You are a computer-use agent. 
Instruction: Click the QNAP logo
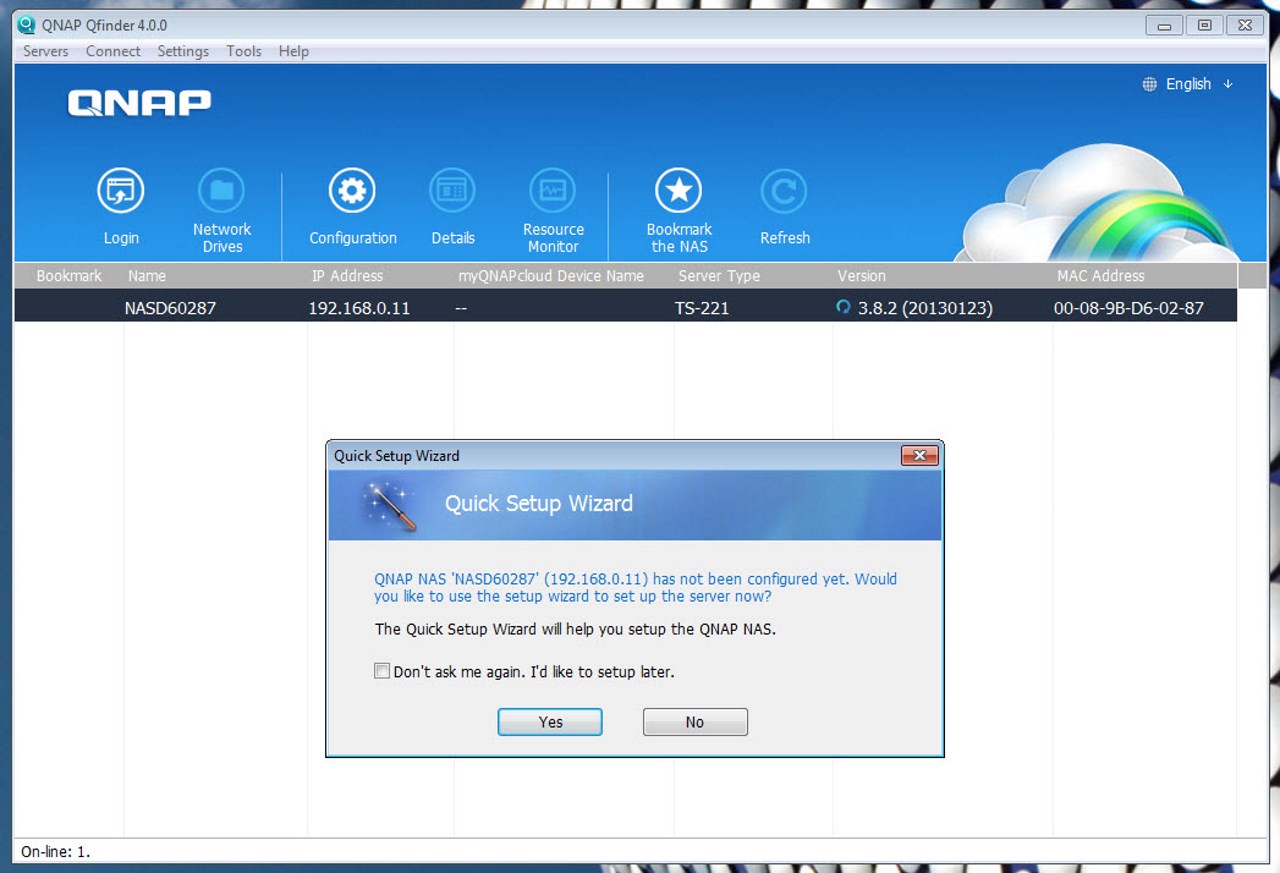point(139,102)
